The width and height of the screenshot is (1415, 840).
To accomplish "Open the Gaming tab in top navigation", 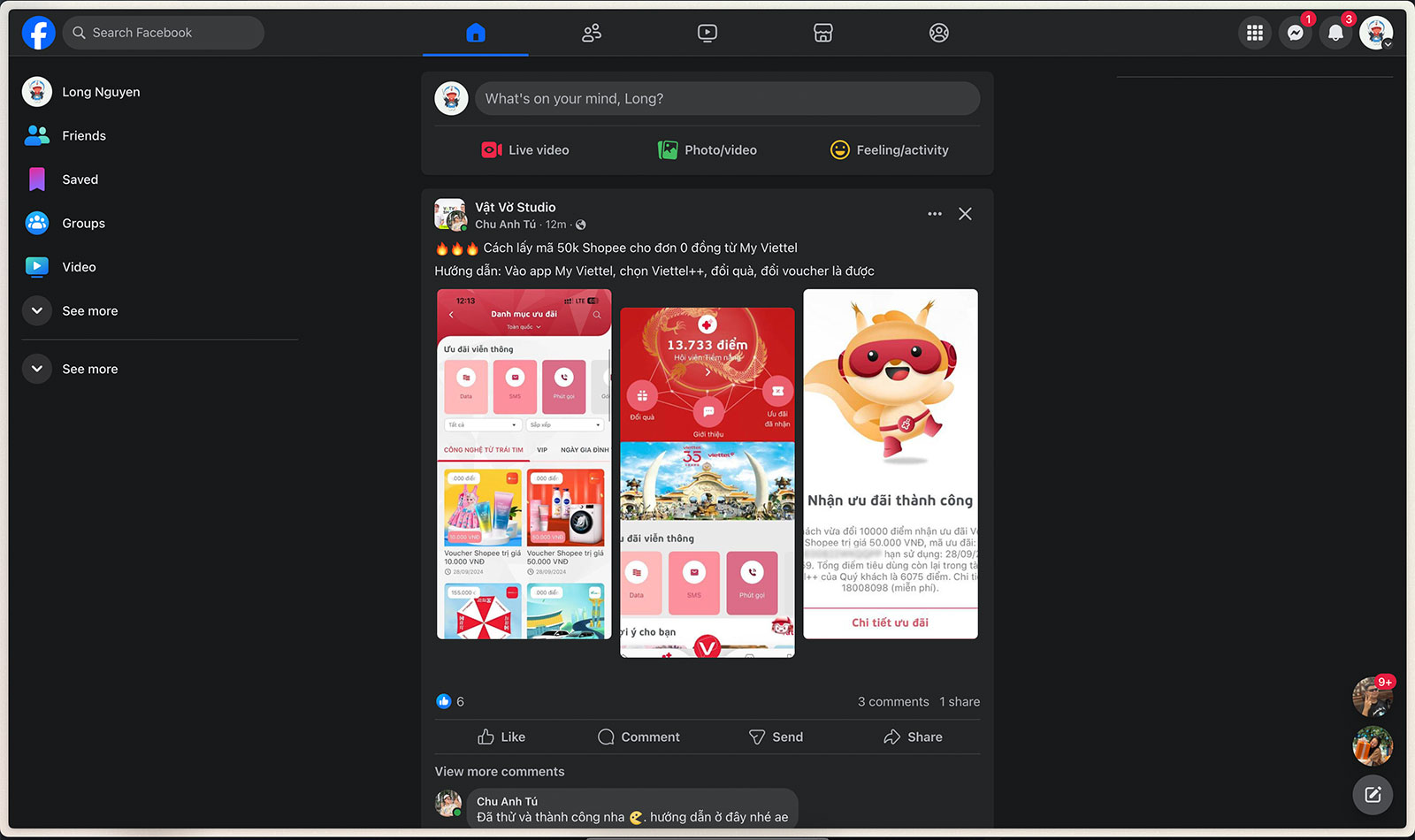I will point(939,33).
